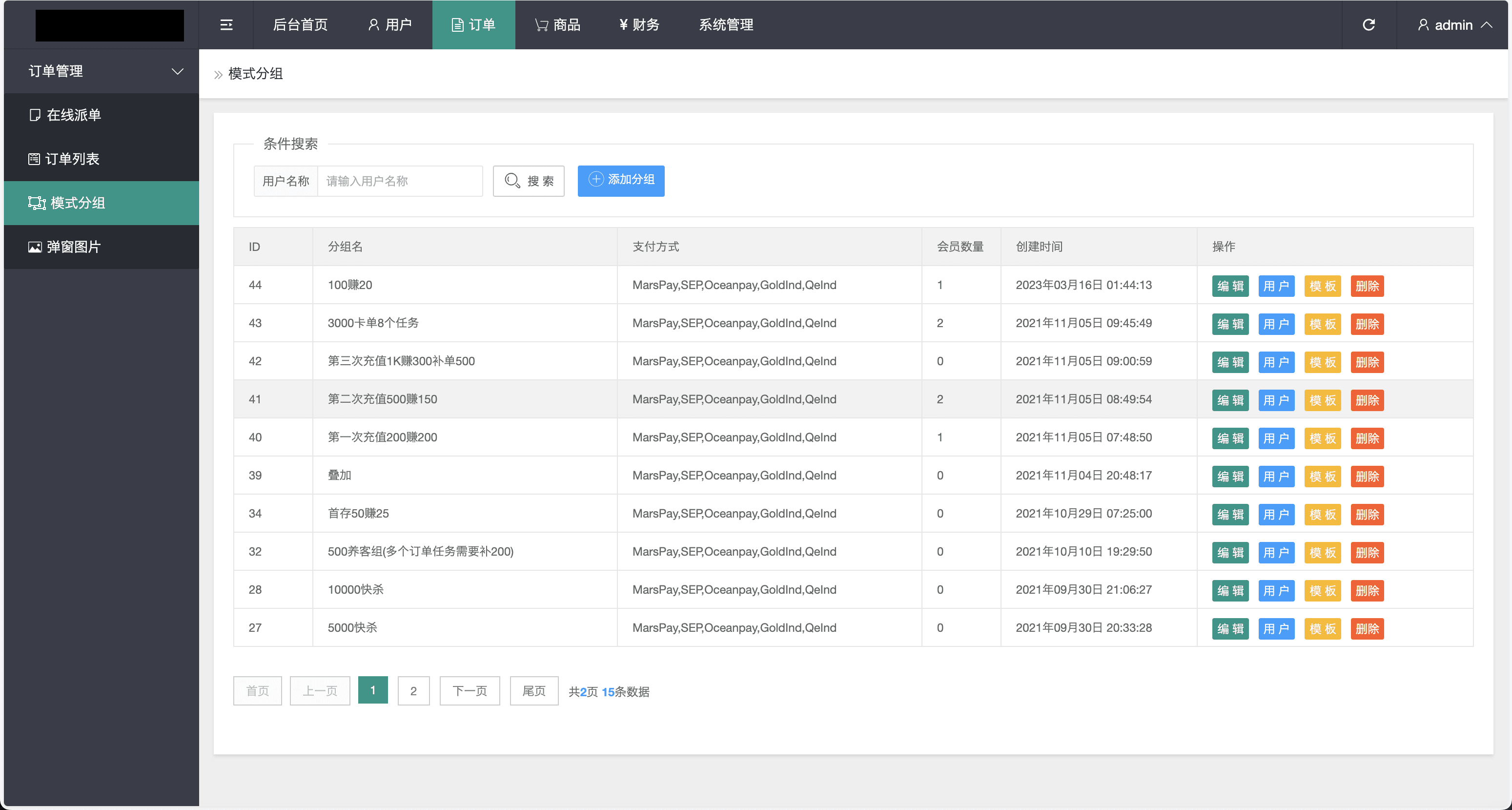Click the 搜索 magnifier button
Viewport: 1512px width, 810px height.
click(528, 181)
